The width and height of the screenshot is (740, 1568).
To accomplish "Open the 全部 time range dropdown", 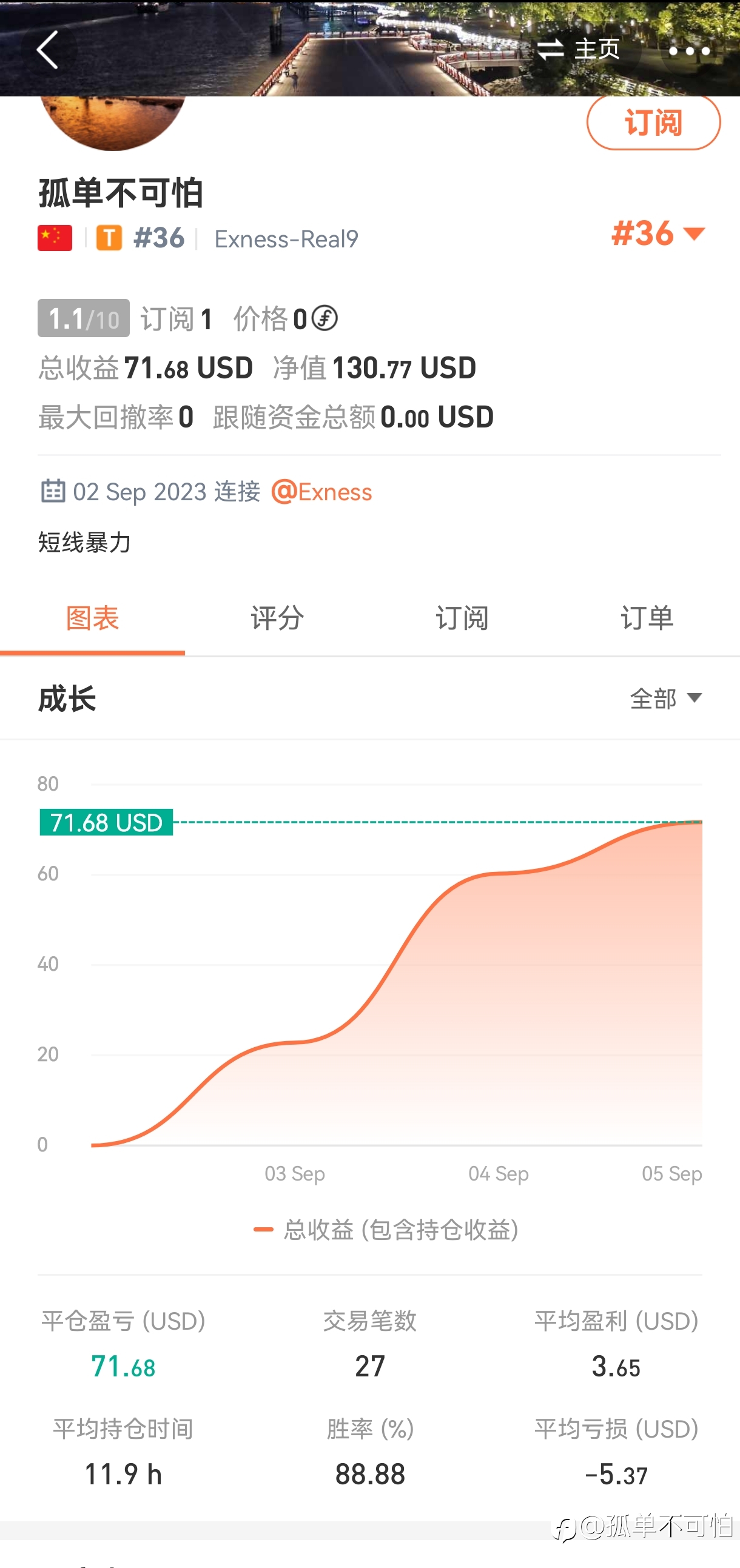I will [x=665, y=698].
